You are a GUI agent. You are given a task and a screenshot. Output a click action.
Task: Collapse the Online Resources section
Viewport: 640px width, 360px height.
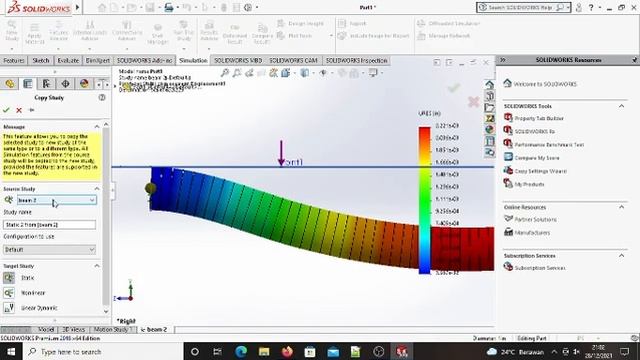pos(621,207)
